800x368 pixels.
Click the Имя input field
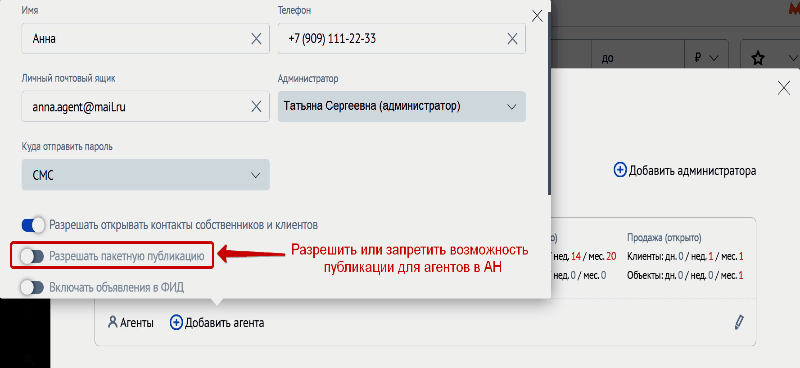coord(145,38)
